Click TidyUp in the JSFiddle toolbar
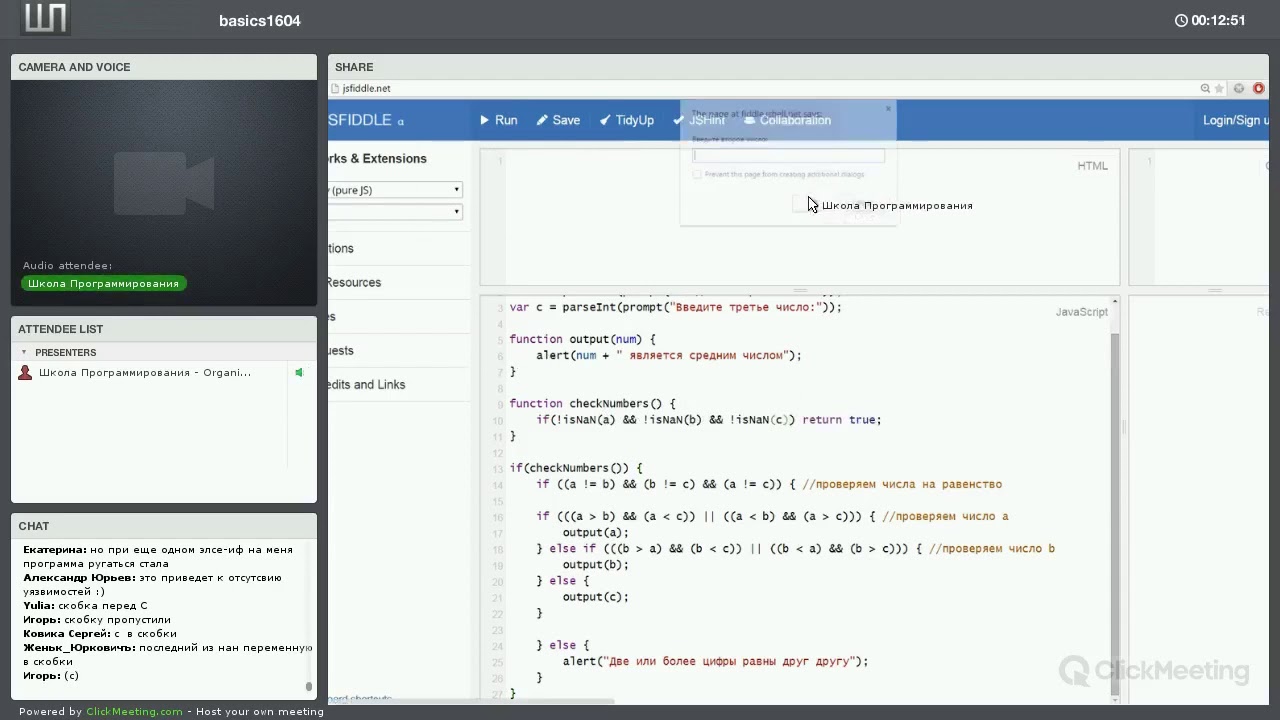1280x720 pixels. point(626,120)
